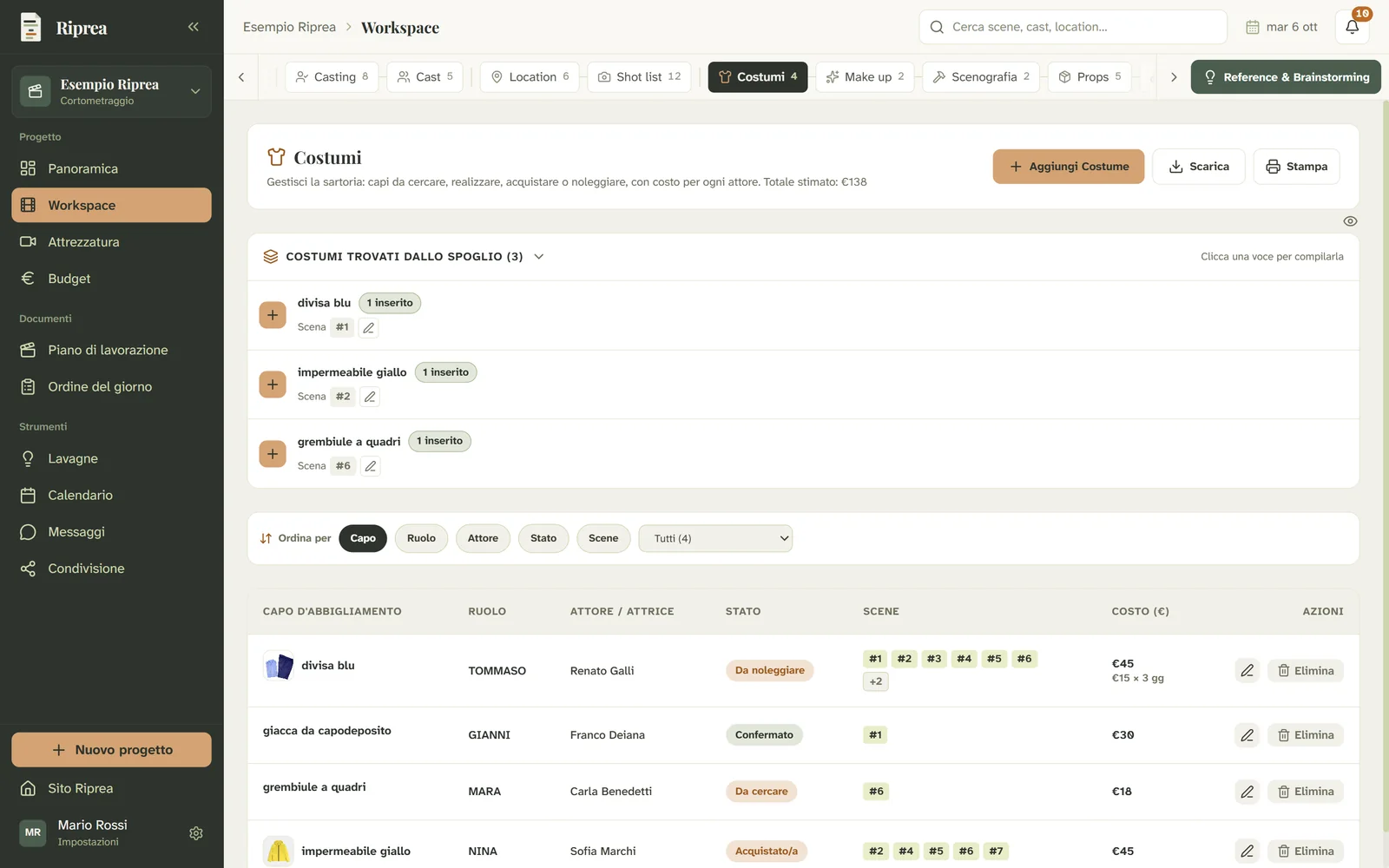
Task: Sort costumes by Scene
Action: point(603,538)
